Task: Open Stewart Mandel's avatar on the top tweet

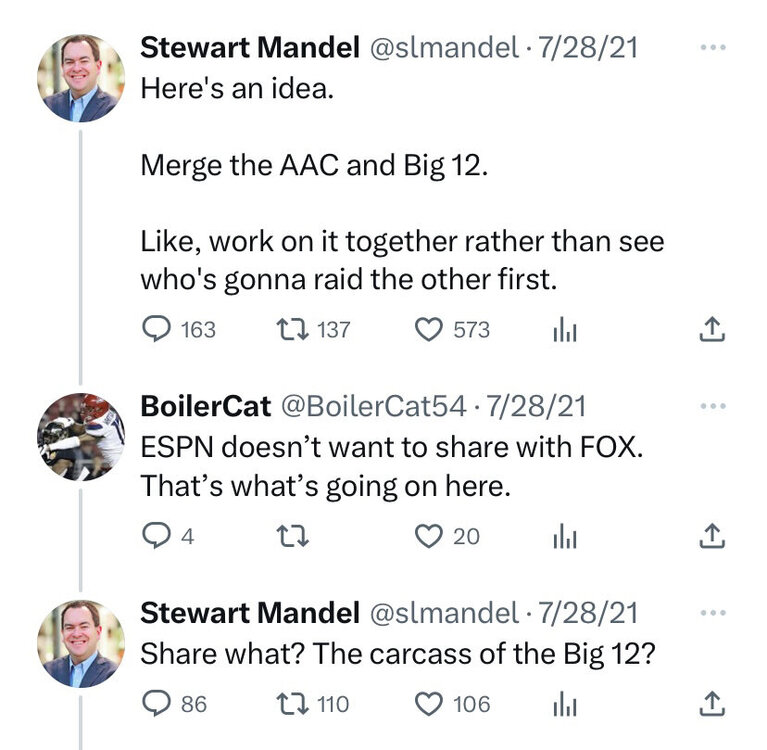Action: (x=81, y=78)
